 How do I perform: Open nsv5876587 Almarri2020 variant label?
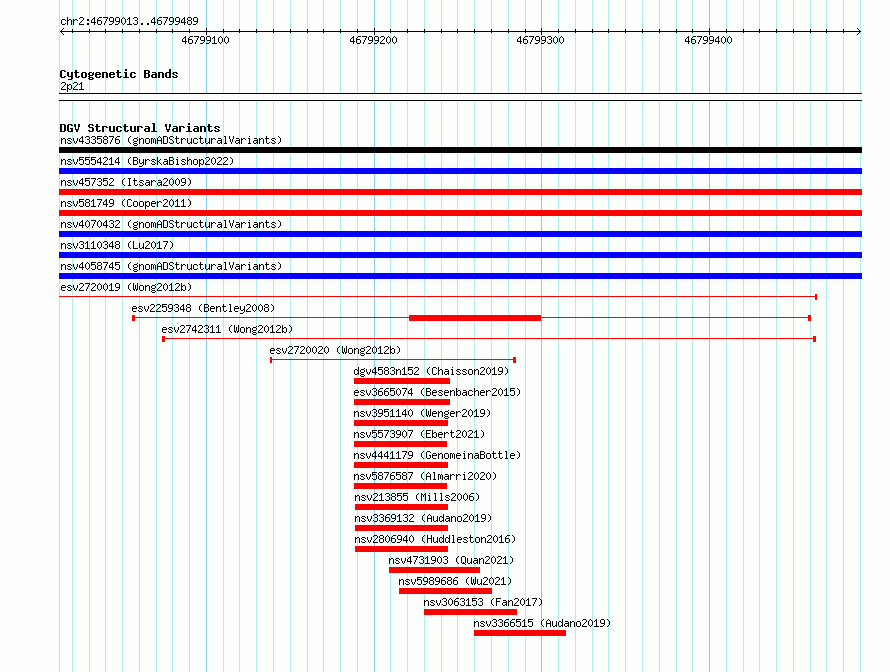(x=425, y=476)
